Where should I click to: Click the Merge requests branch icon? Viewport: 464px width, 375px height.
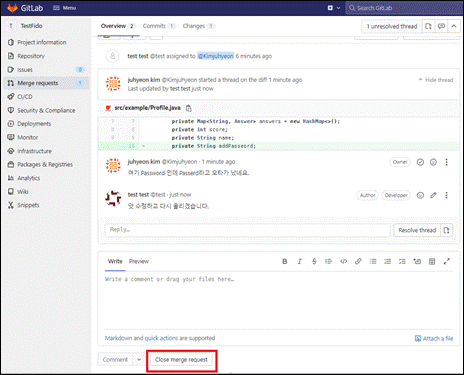pos(11,83)
